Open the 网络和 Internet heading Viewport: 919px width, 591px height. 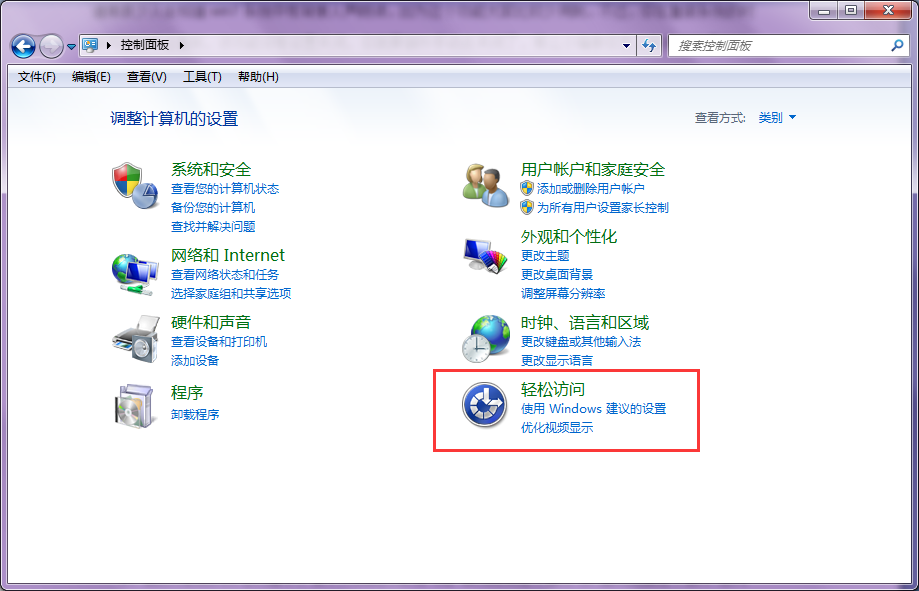[228, 255]
